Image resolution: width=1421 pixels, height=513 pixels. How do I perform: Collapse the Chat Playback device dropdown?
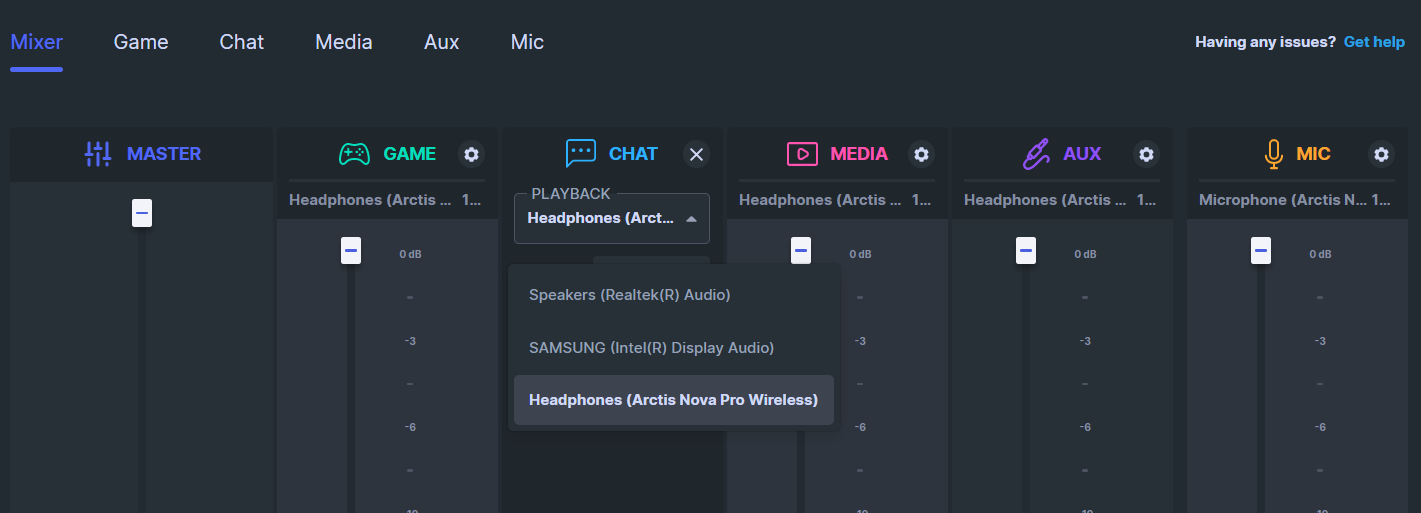(691, 219)
